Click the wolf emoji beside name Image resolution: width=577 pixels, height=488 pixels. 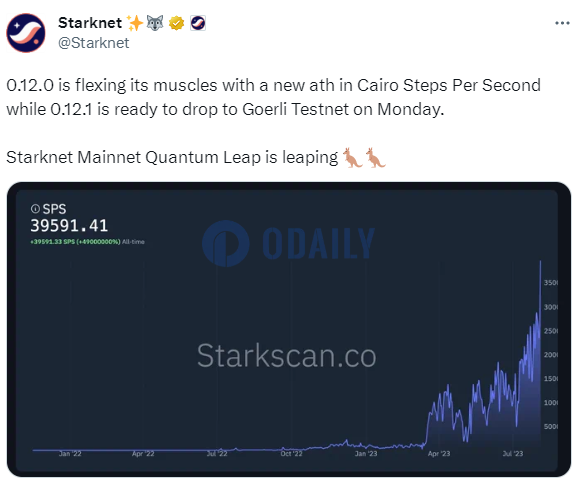point(155,23)
